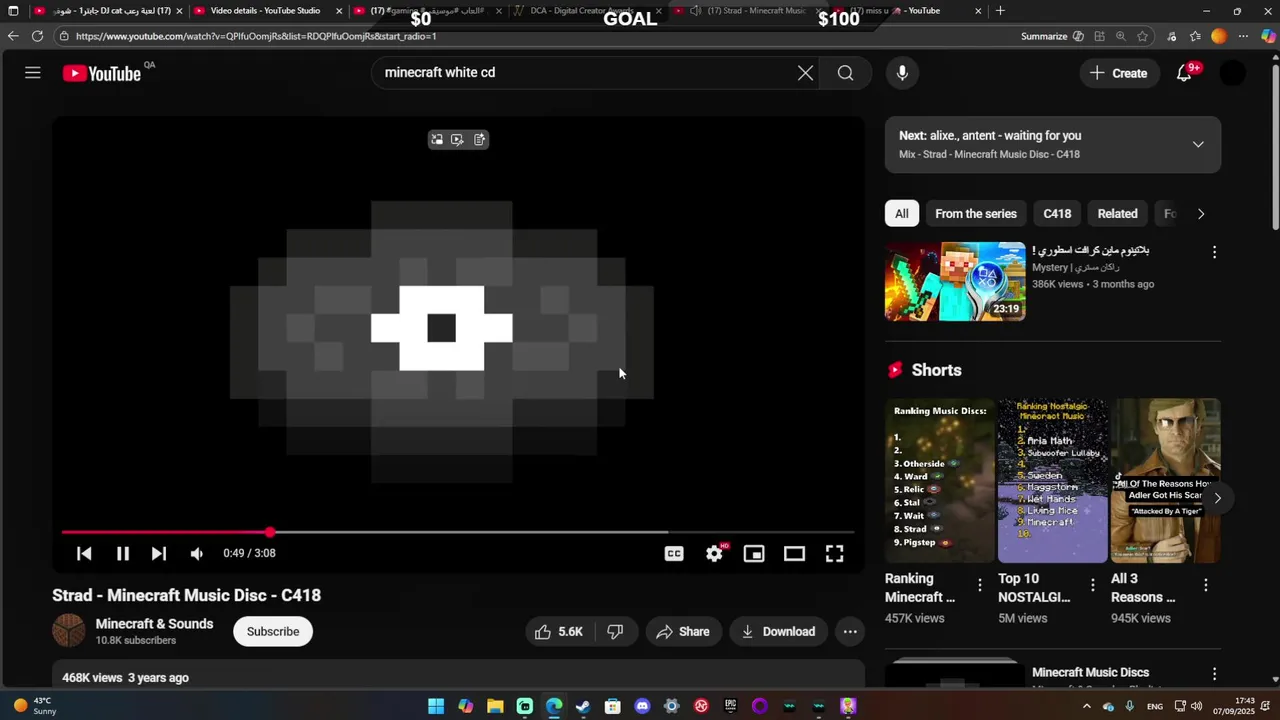The width and height of the screenshot is (1280, 720).
Task: Select the From the series chip
Action: tap(976, 214)
